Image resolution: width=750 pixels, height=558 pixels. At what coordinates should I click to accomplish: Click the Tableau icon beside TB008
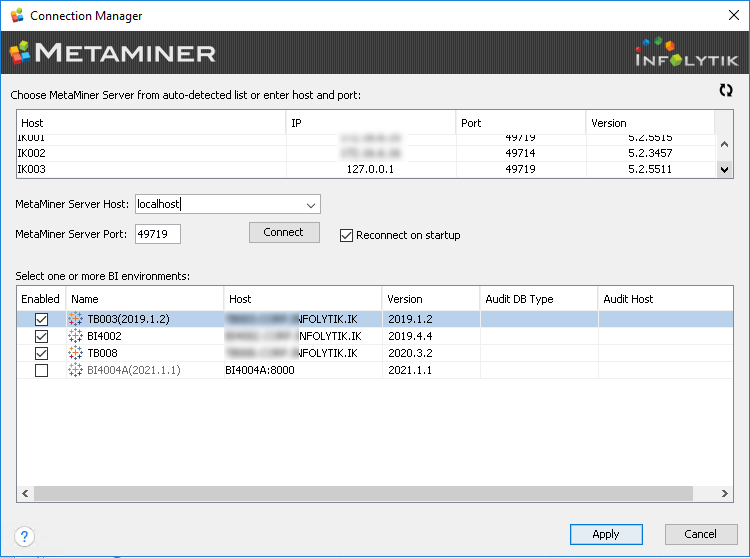75,353
